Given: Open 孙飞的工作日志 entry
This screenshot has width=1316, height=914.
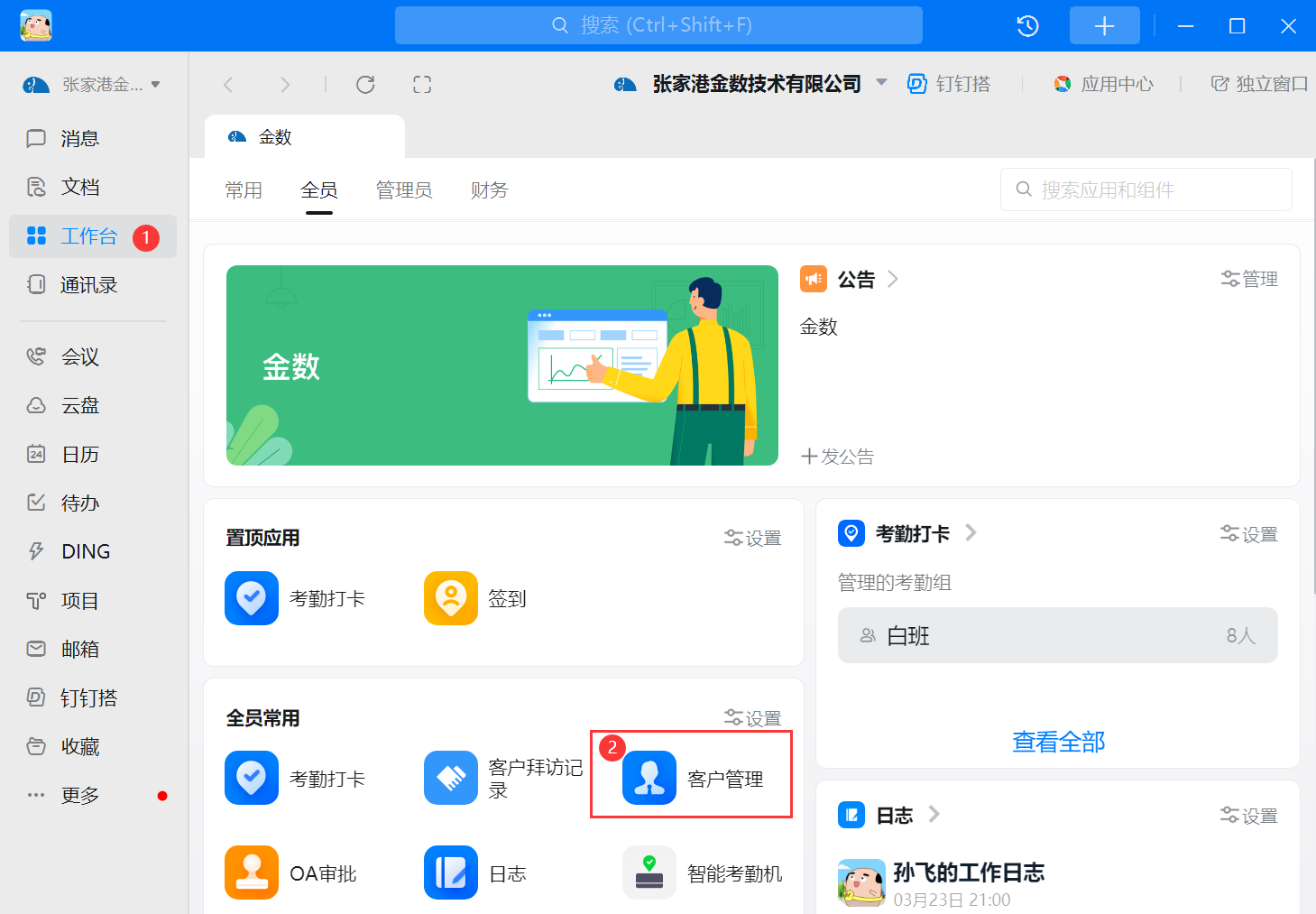Looking at the screenshot, I should [969, 872].
